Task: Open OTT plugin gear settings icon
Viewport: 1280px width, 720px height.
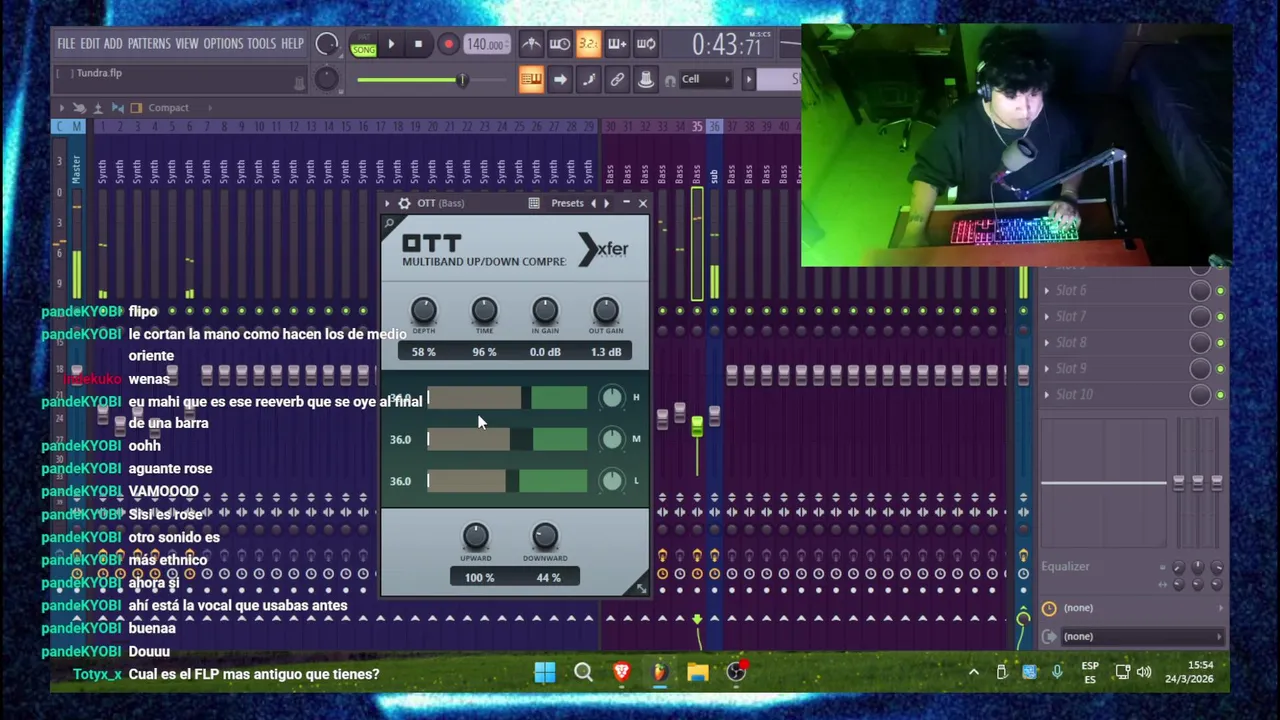Action: click(x=404, y=203)
